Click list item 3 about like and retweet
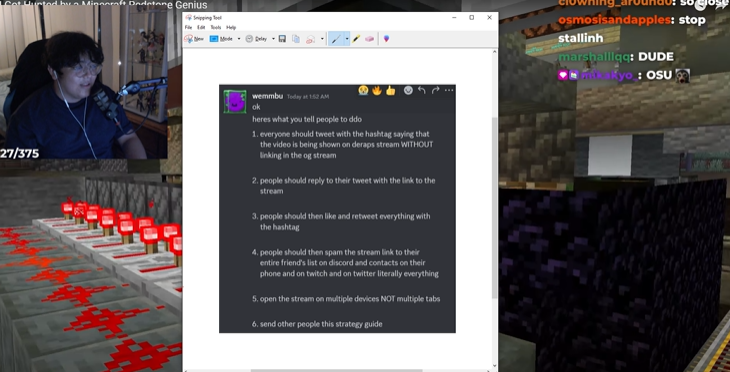730x372 pixels. pos(341,222)
